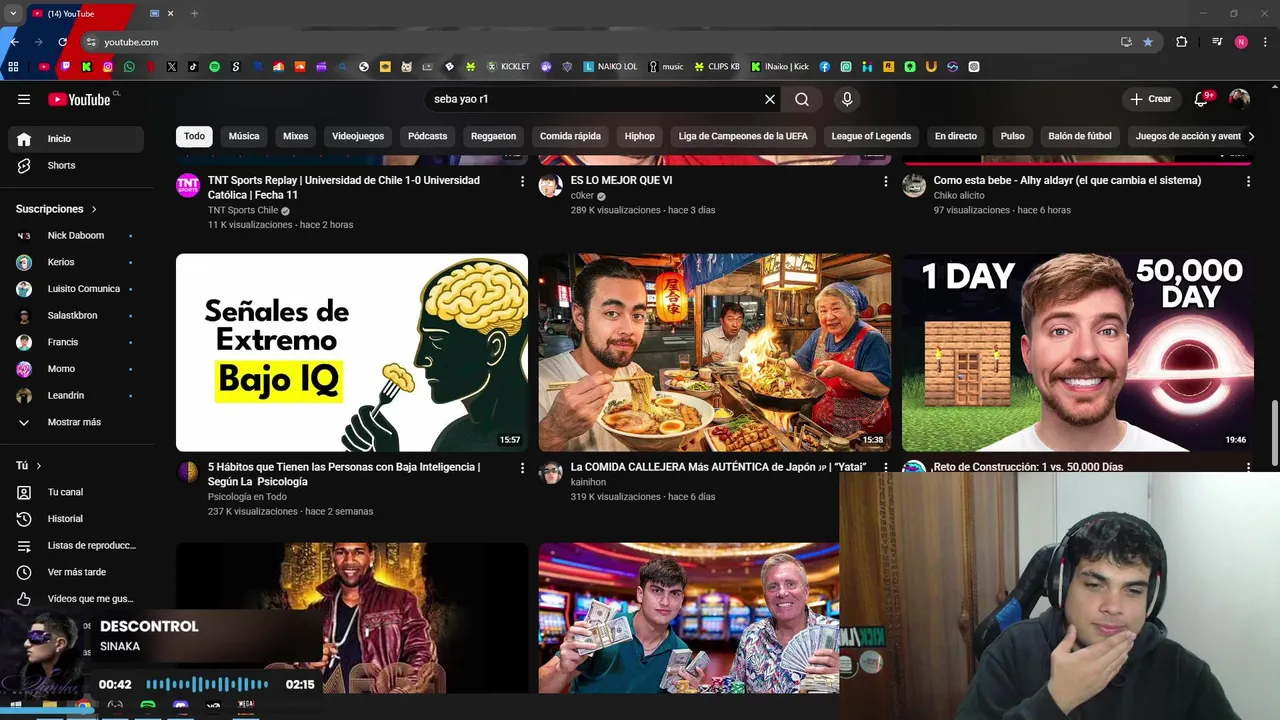The image size is (1280, 720).
Task: Clear the search box with the X
Action: (770, 99)
